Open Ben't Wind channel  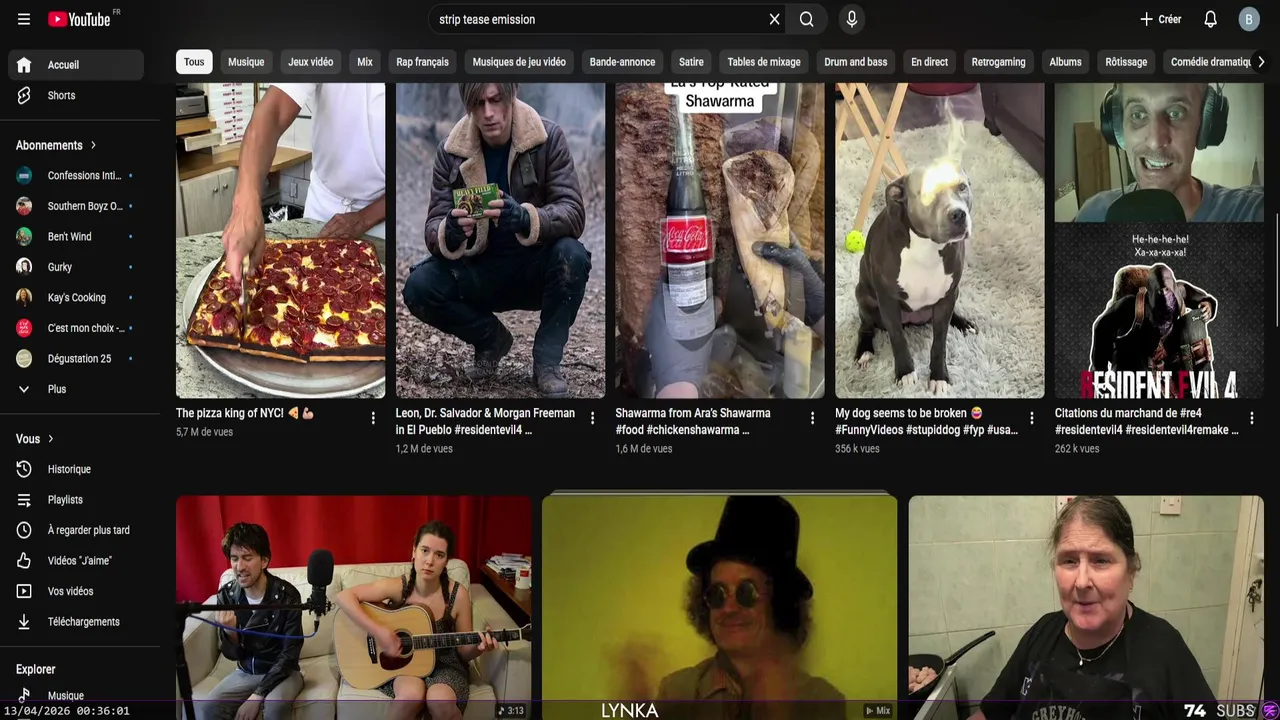(76, 237)
